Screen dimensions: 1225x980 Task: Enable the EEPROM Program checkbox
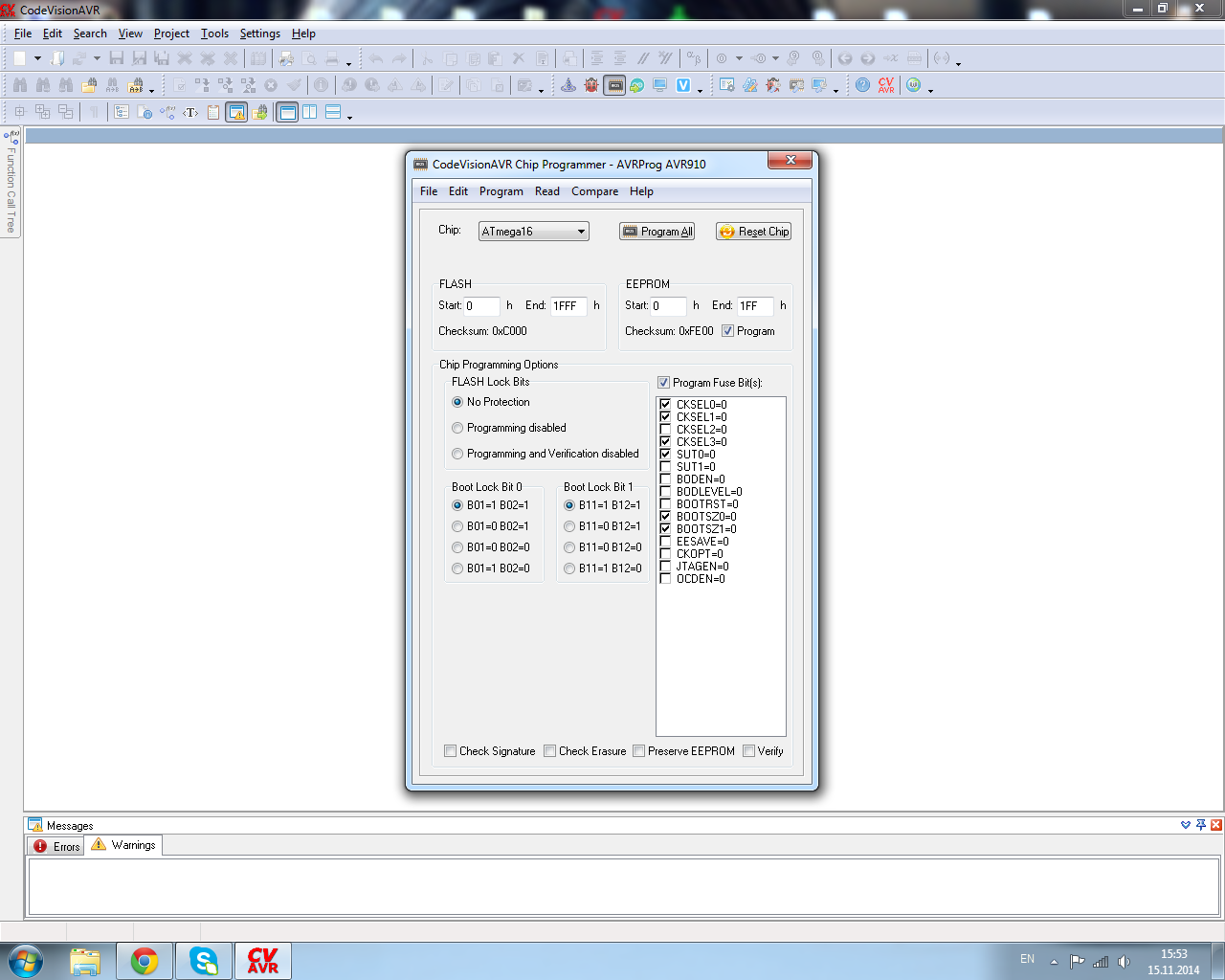tap(727, 331)
